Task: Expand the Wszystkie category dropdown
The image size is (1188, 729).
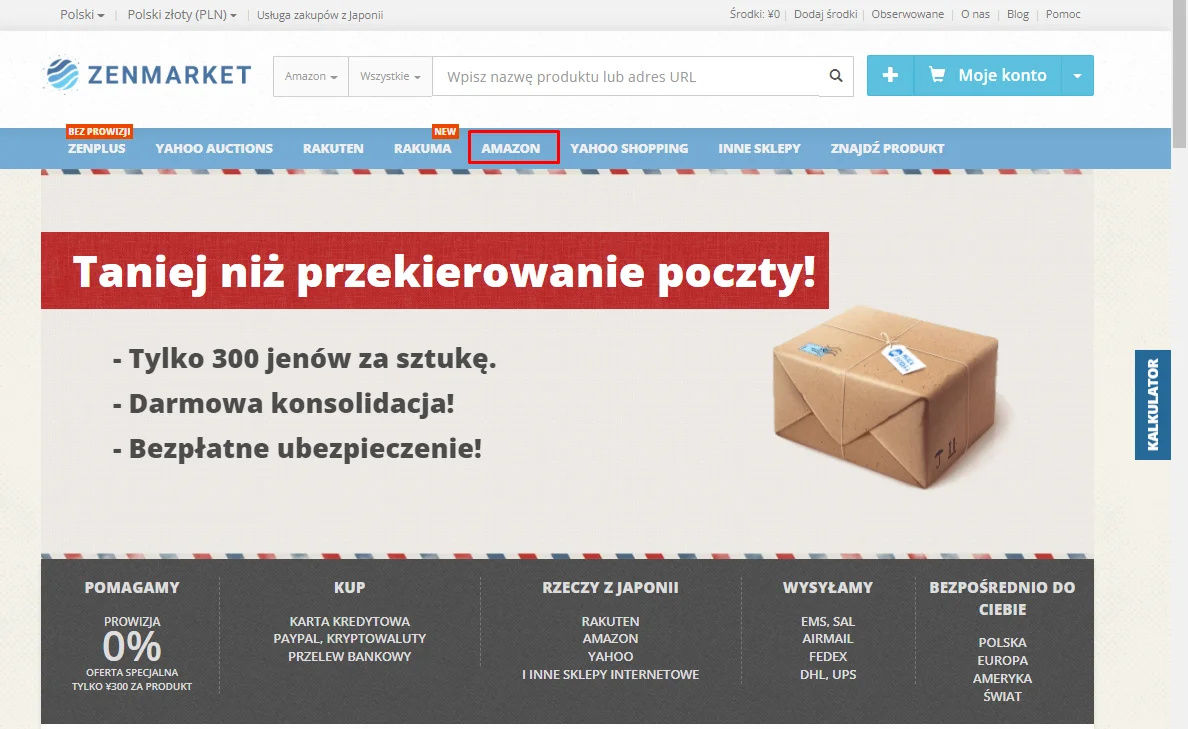Action: 390,77
